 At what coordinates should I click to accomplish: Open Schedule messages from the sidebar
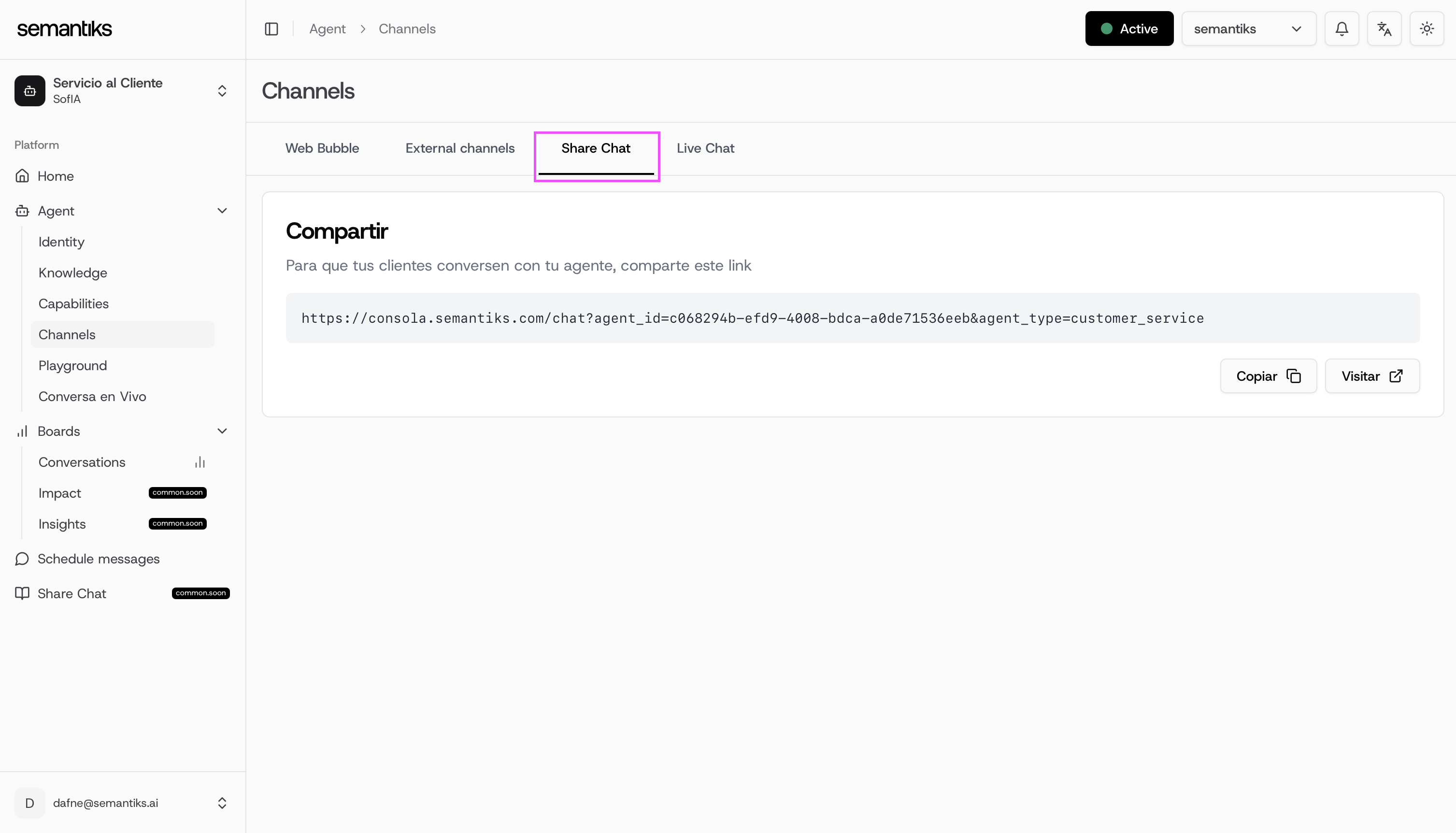point(99,559)
